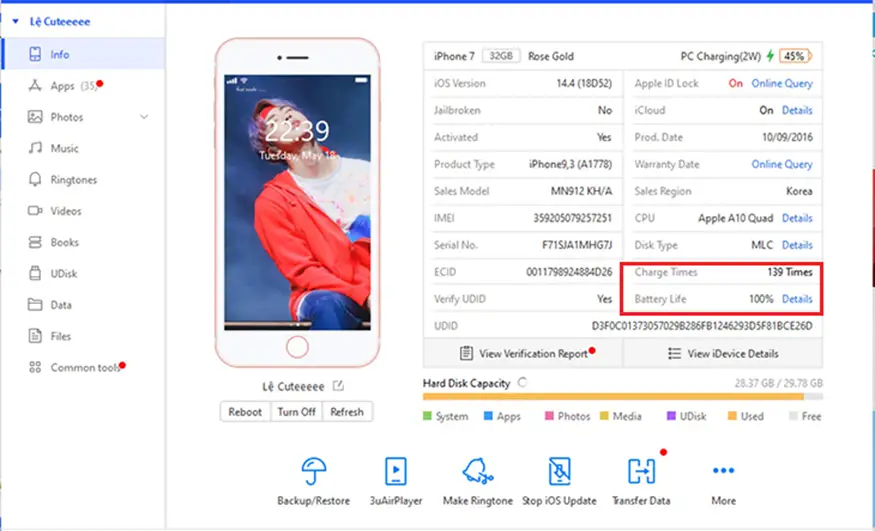The height and width of the screenshot is (531, 875).
Task: Collapse the Lệ Cuteeeee device tree
Action: (x=16, y=20)
